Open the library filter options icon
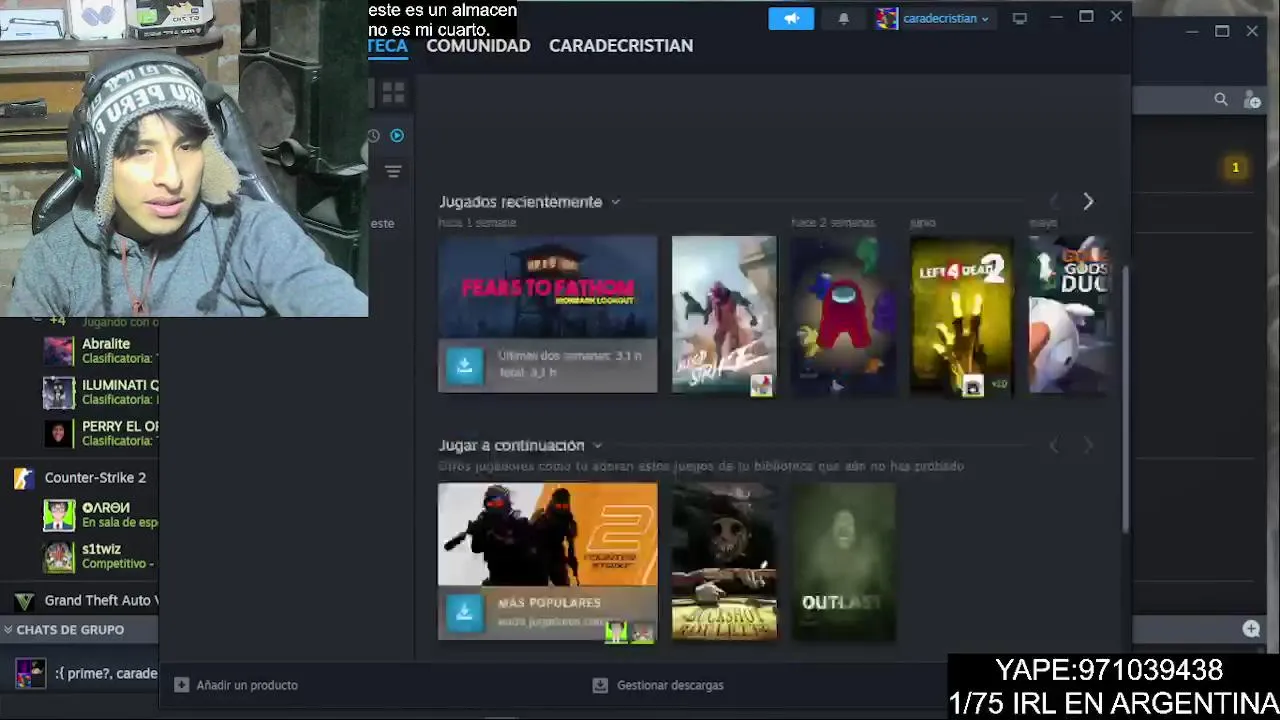The height and width of the screenshot is (720, 1280). (393, 172)
